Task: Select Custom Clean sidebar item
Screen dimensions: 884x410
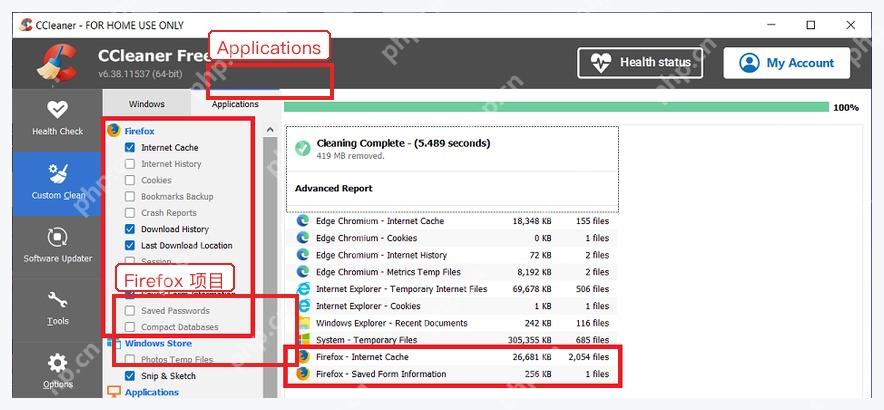Action: [x=57, y=183]
